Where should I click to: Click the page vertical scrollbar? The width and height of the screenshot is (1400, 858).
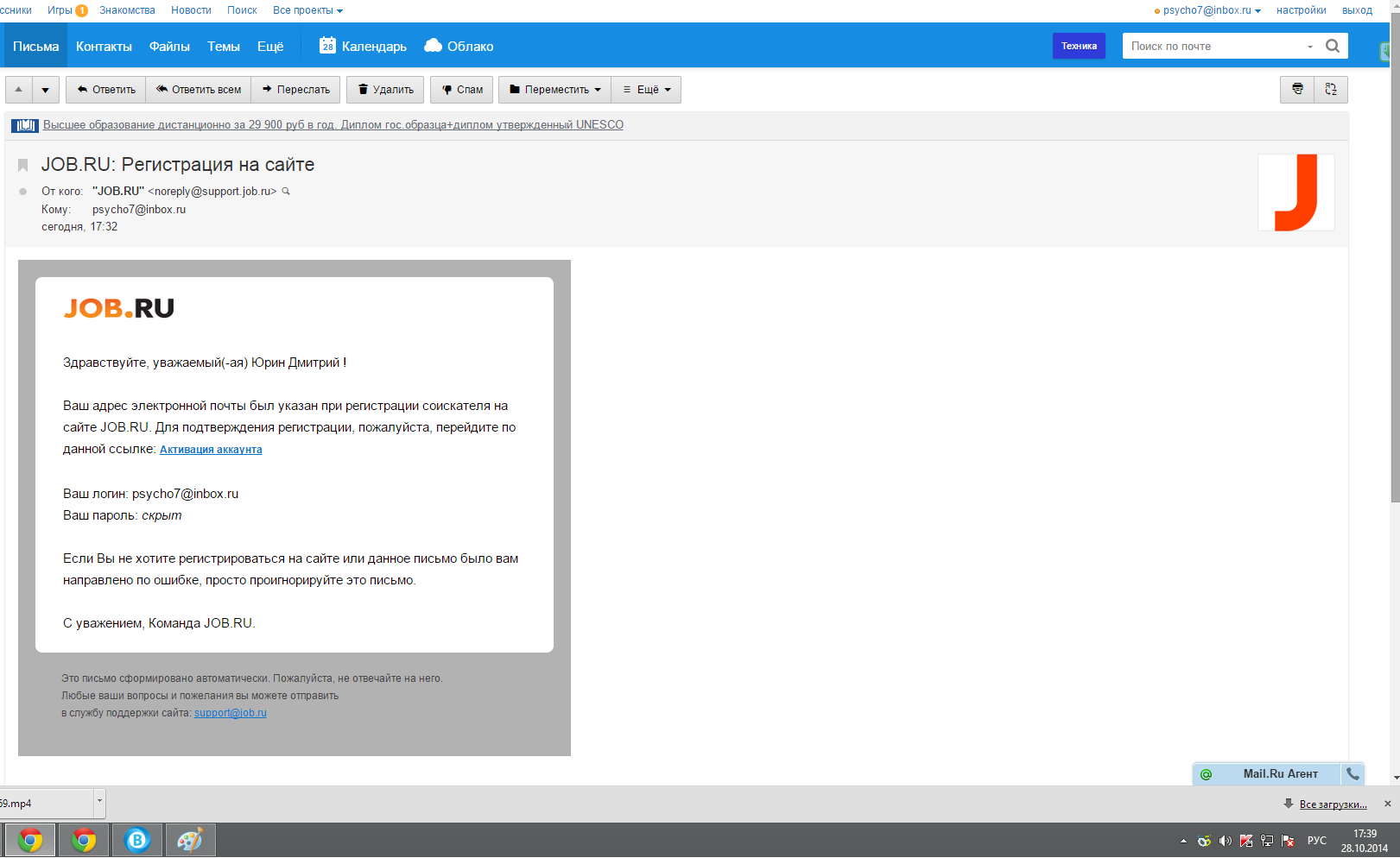(x=1395, y=259)
